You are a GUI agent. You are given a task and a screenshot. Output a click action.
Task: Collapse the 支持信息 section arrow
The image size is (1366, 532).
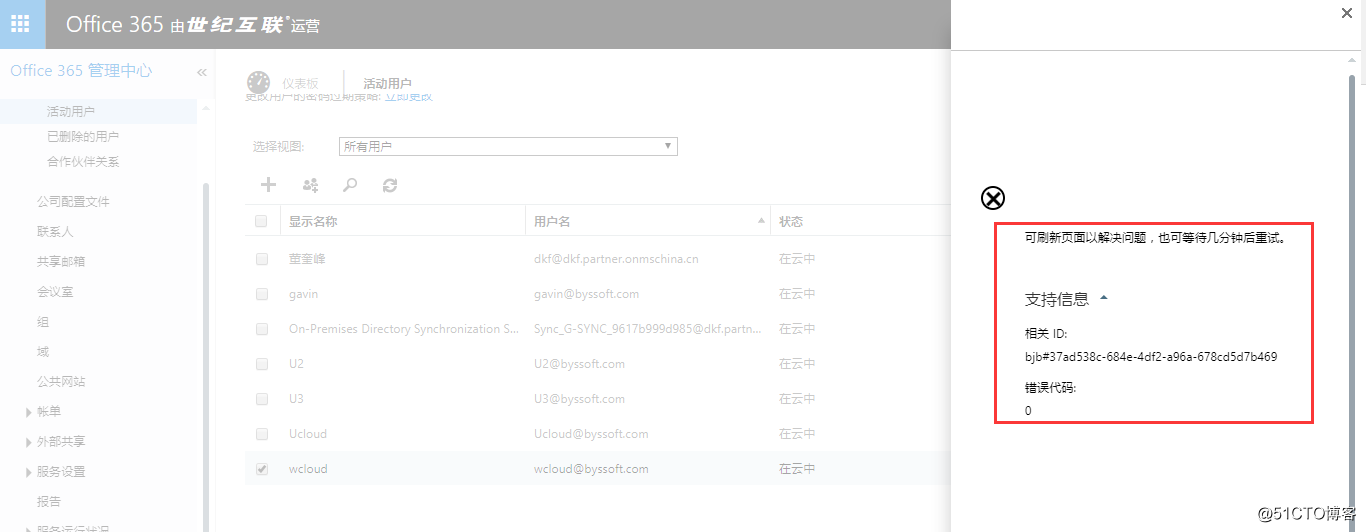1104,298
